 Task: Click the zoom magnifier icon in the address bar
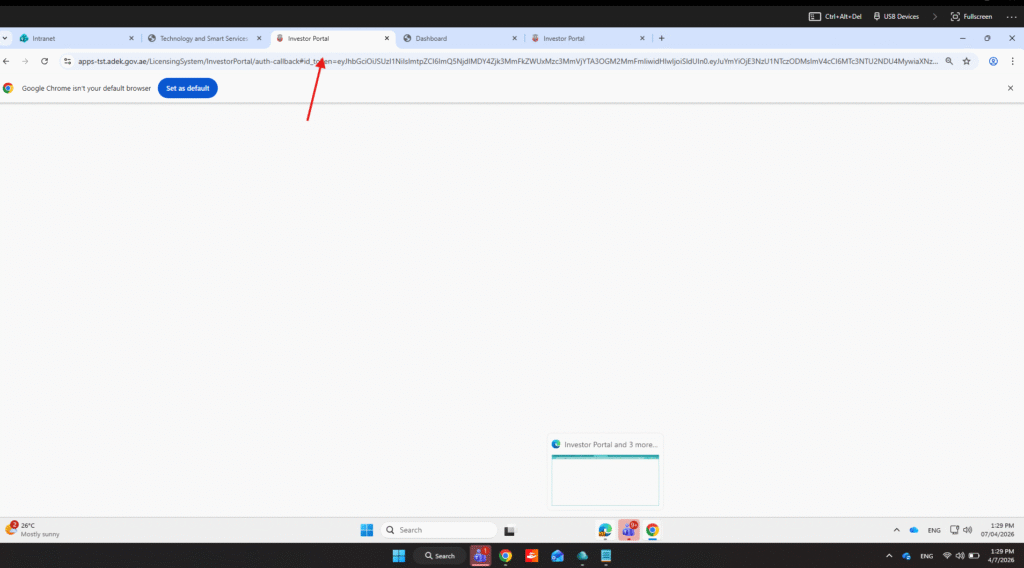coord(949,61)
